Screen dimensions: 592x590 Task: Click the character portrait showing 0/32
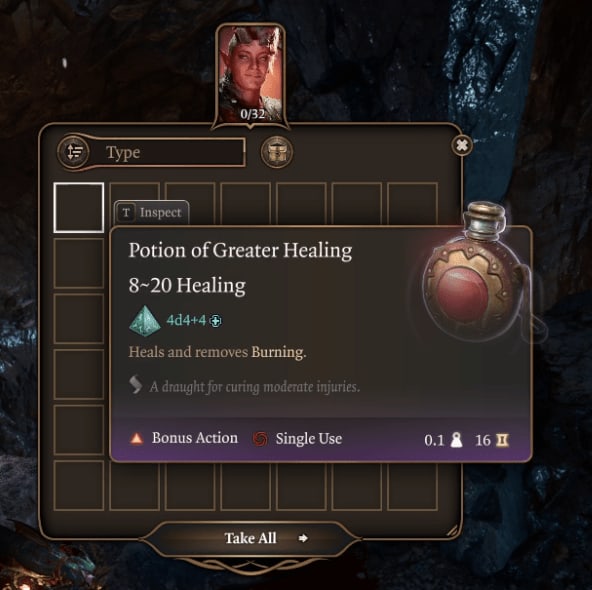point(251,74)
